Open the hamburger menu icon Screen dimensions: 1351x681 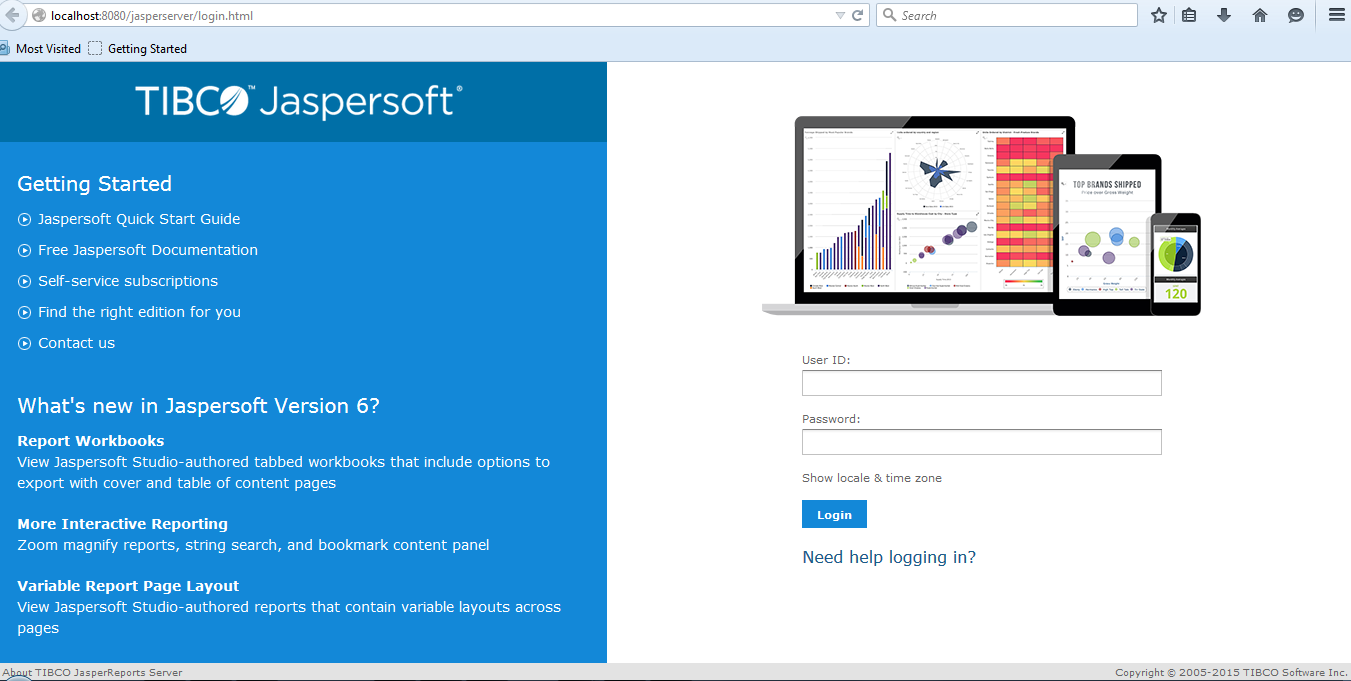[x=1337, y=15]
